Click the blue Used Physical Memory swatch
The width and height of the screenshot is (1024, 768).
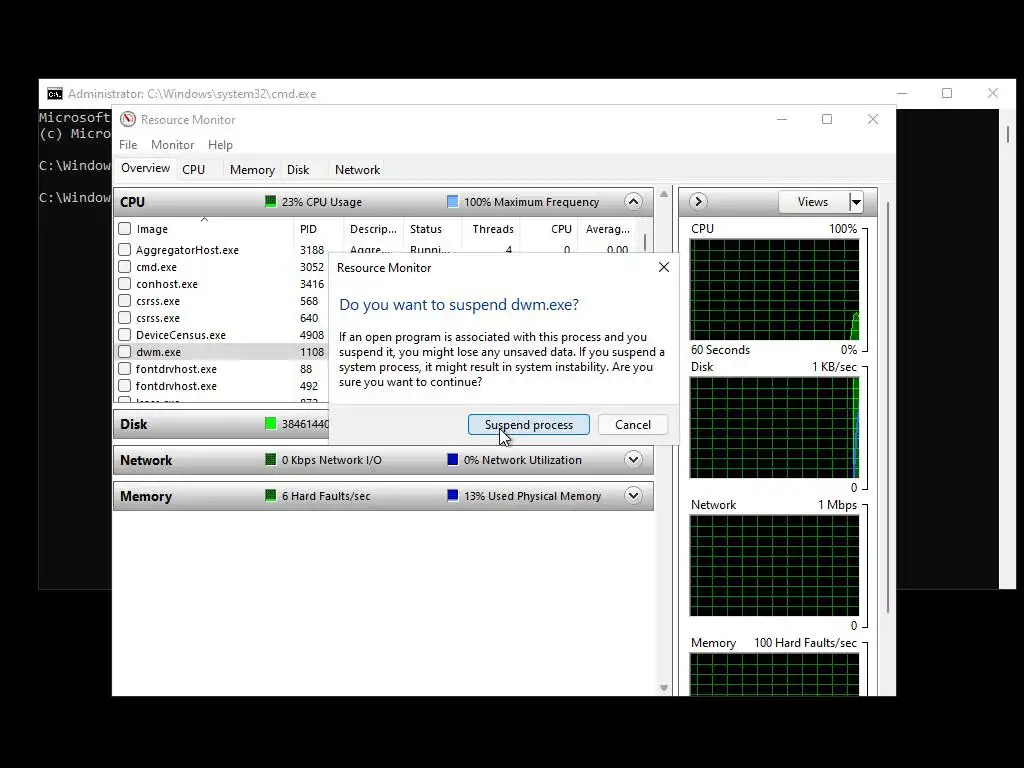(x=453, y=496)
